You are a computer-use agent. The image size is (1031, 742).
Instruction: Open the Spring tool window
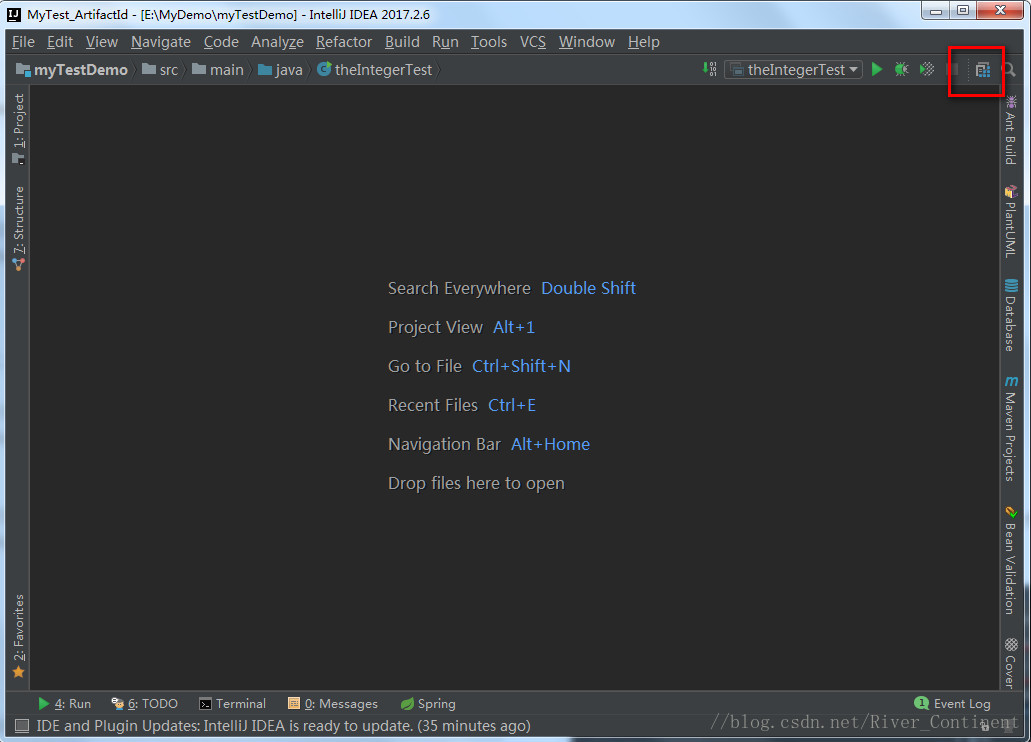[x=428, y=704]
